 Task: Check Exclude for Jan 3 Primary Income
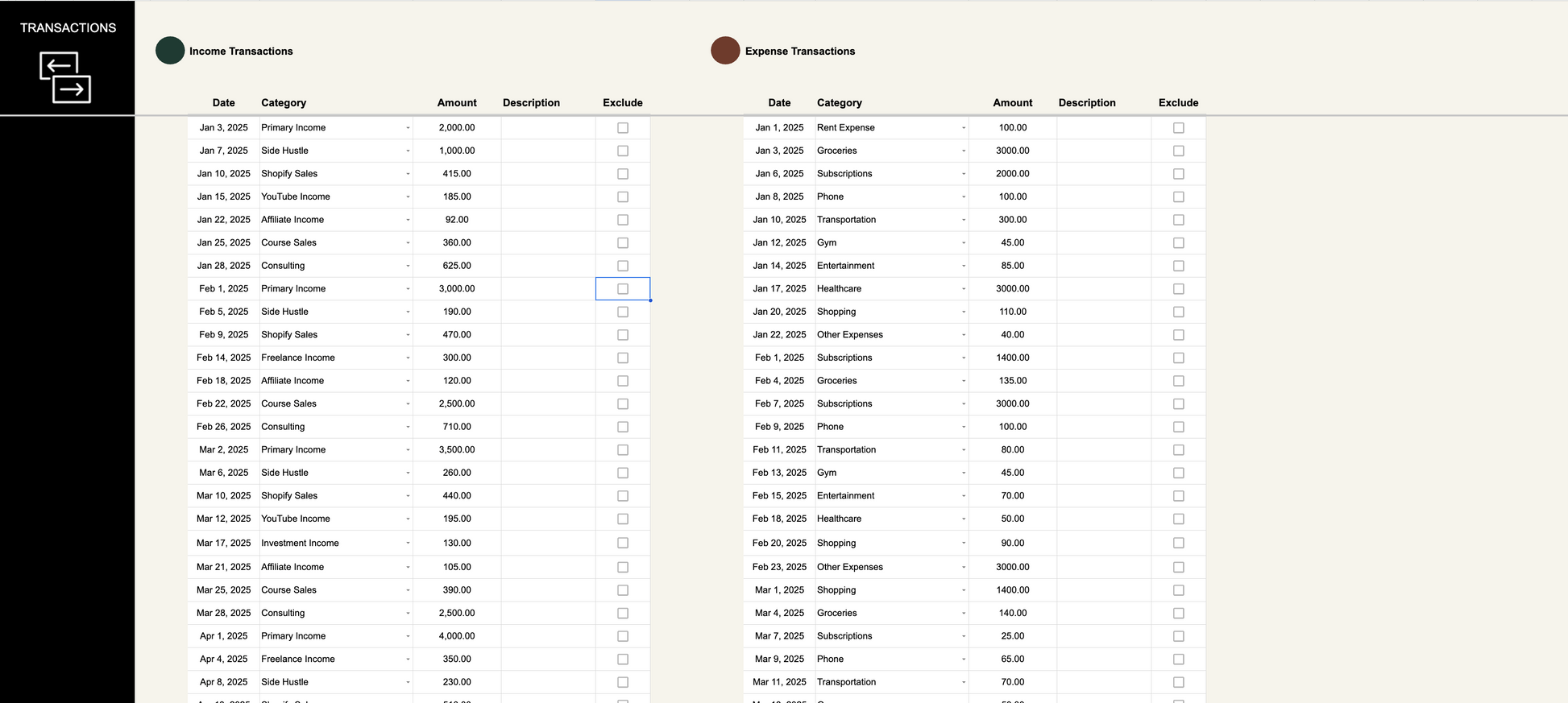point(623,128)
